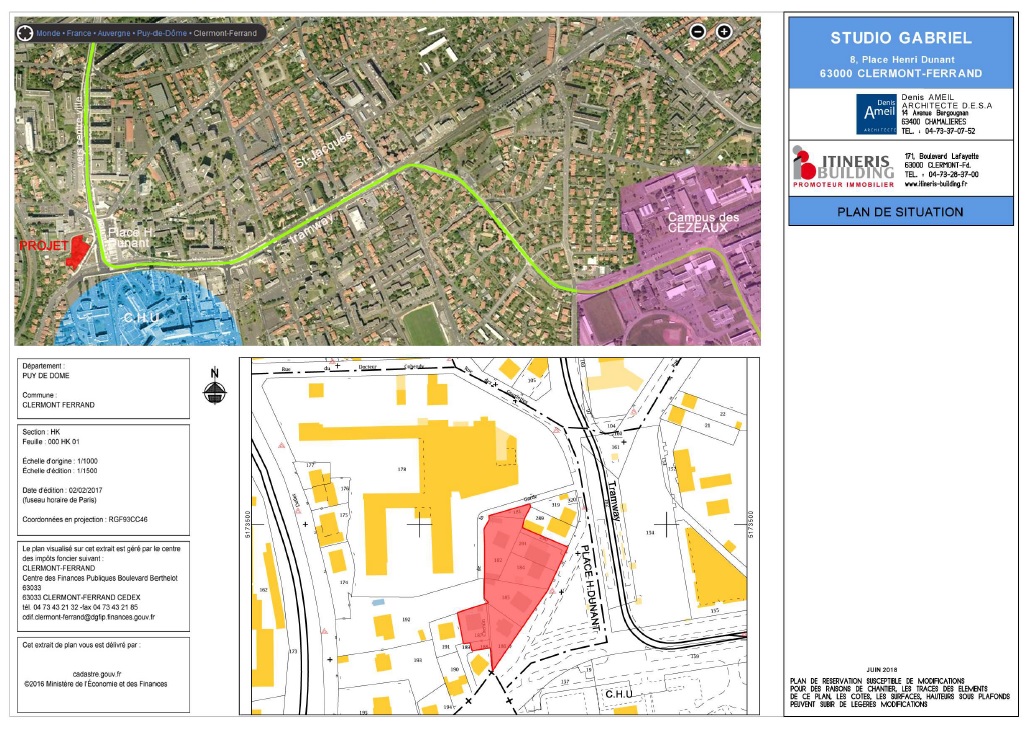Viewport: 1033px width, 729px height.
Task: Open Puy-de-Dôme breadcrumb link
Action: click(162, 33)
